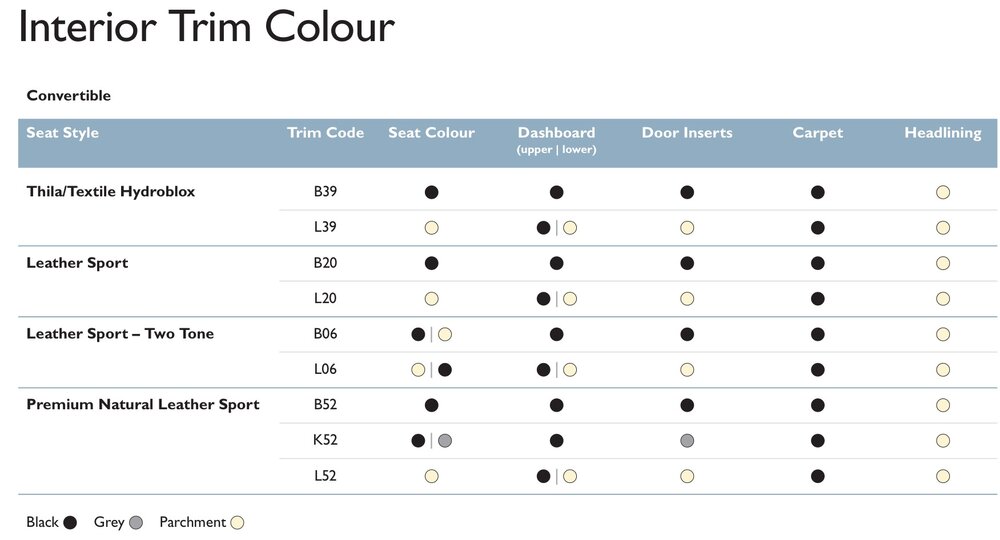
Task: Select trim code B06
Action: pyautogui.click(x=325, y=334)
